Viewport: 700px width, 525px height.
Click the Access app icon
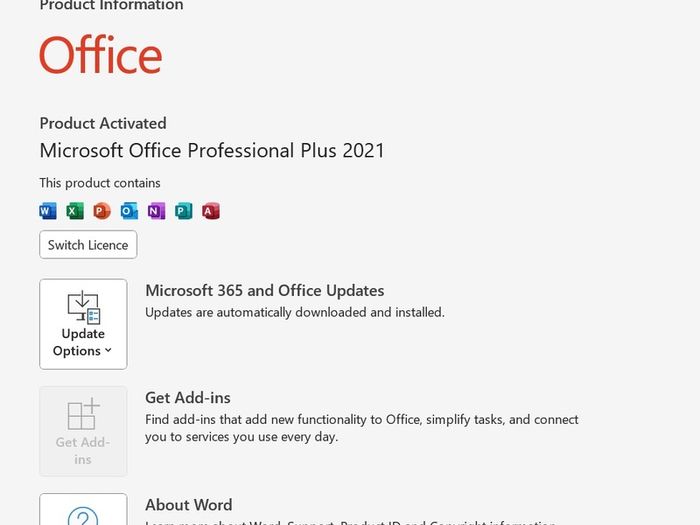[x=211, y=211]
